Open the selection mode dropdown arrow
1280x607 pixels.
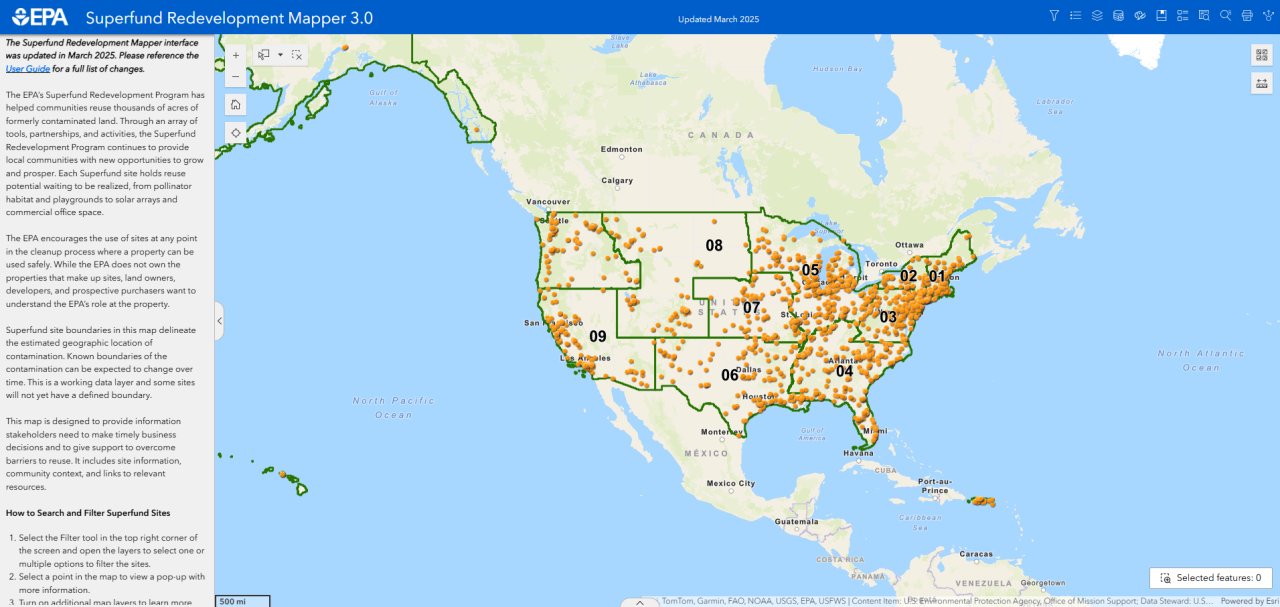pyautogui.click(x=279, y=55)
